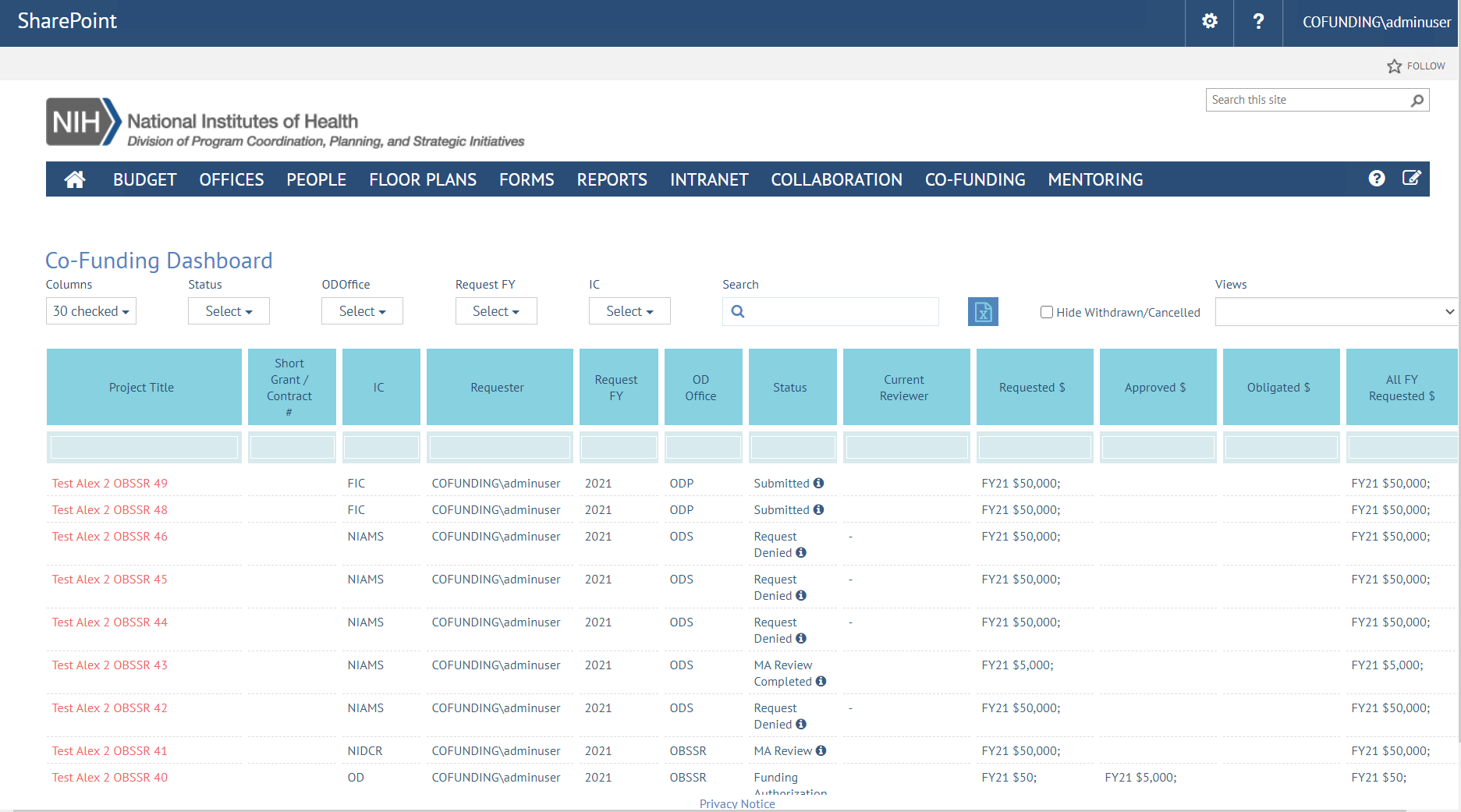Open the CO-FUNDING menu item
Screen dimensions: 1461x812
click(974, 179)
